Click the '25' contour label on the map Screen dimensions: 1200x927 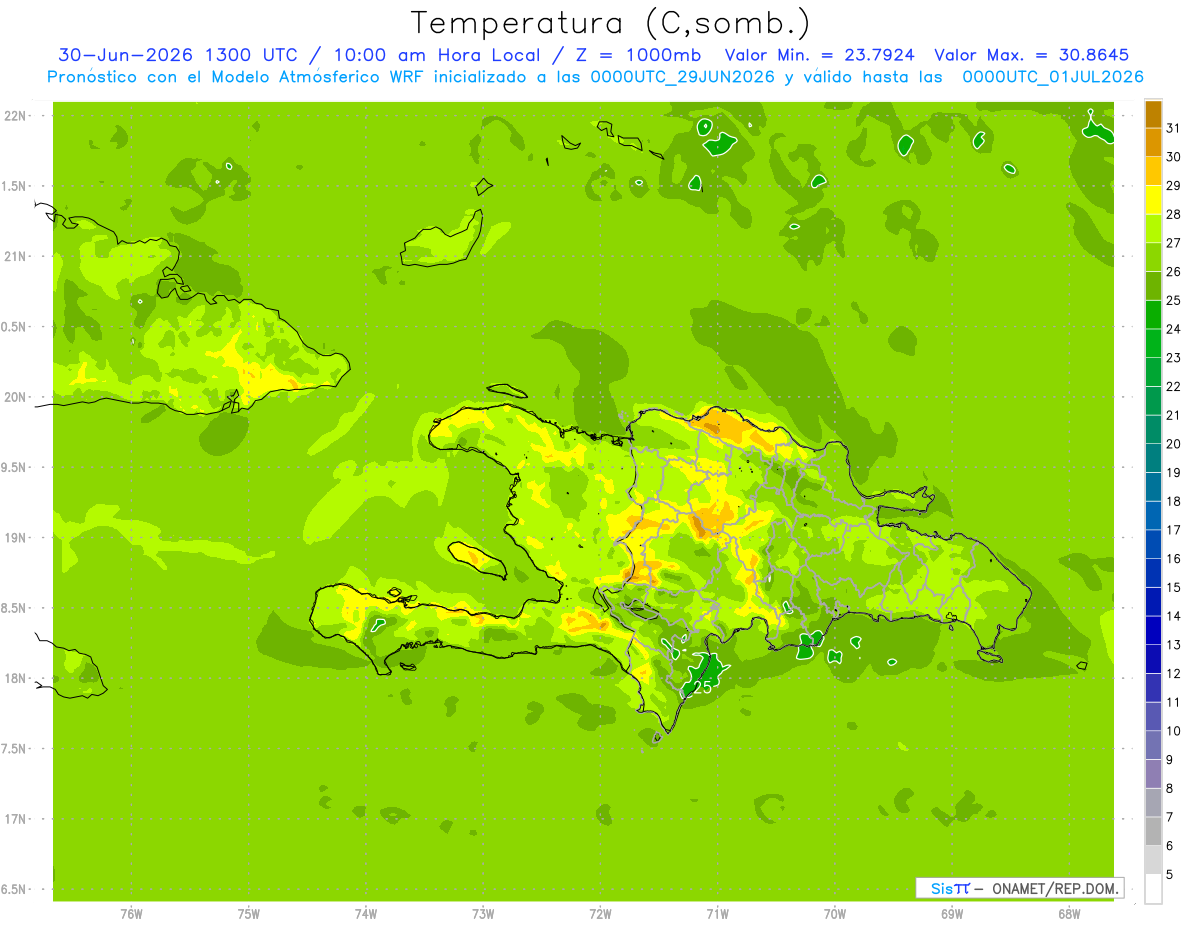(x=702, y=688)
